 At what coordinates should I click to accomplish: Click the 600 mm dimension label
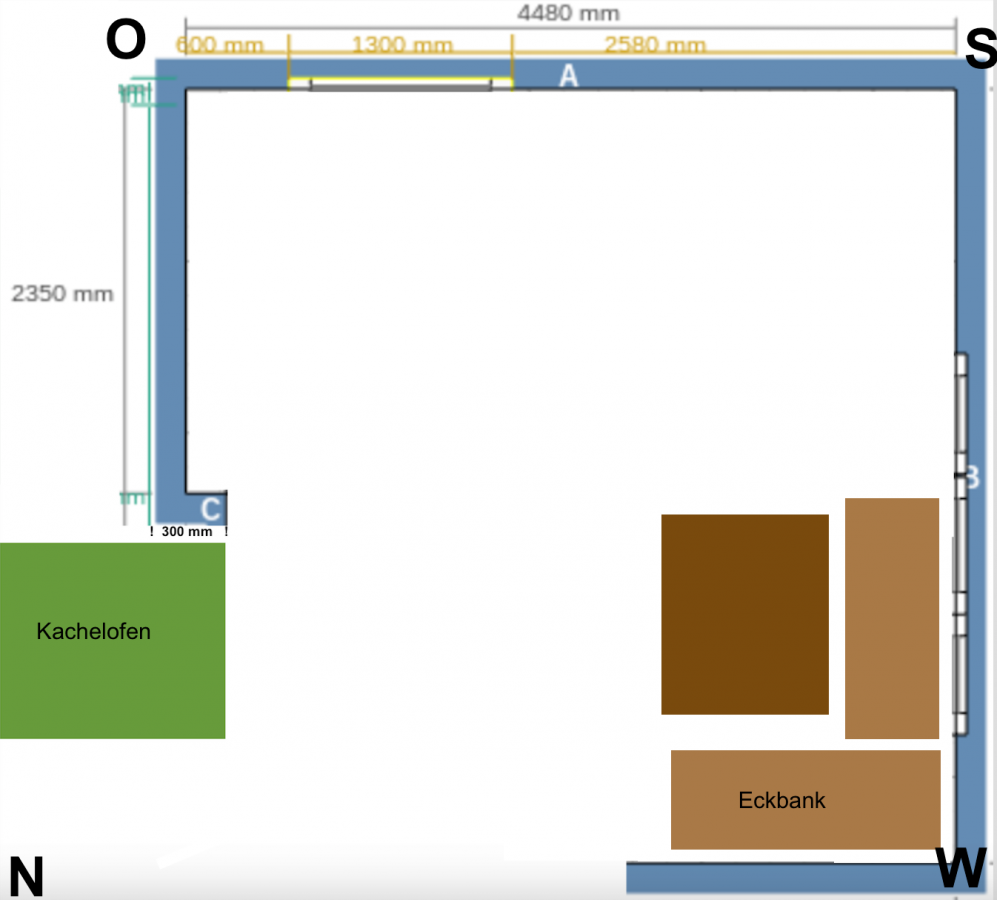click(220, 46)
